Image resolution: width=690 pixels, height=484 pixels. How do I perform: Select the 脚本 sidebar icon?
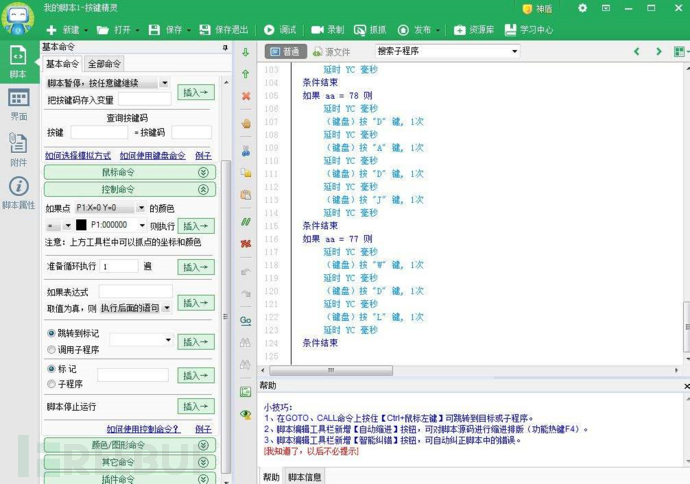pyautogui.click(x=18, y=62)
